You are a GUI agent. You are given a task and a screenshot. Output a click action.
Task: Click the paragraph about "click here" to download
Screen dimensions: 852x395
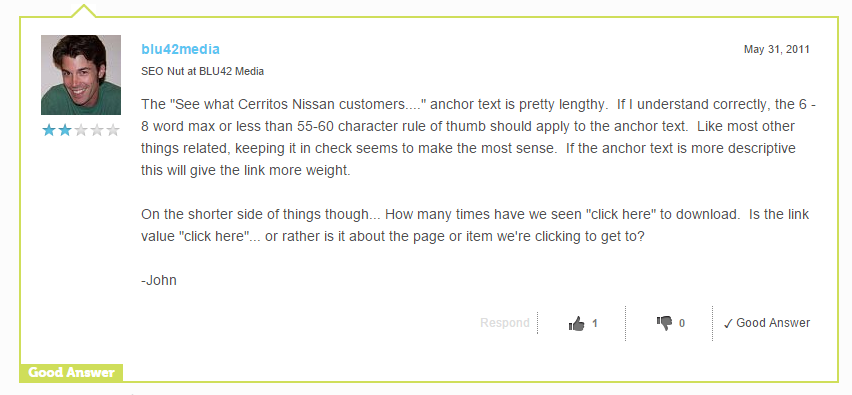475,225
